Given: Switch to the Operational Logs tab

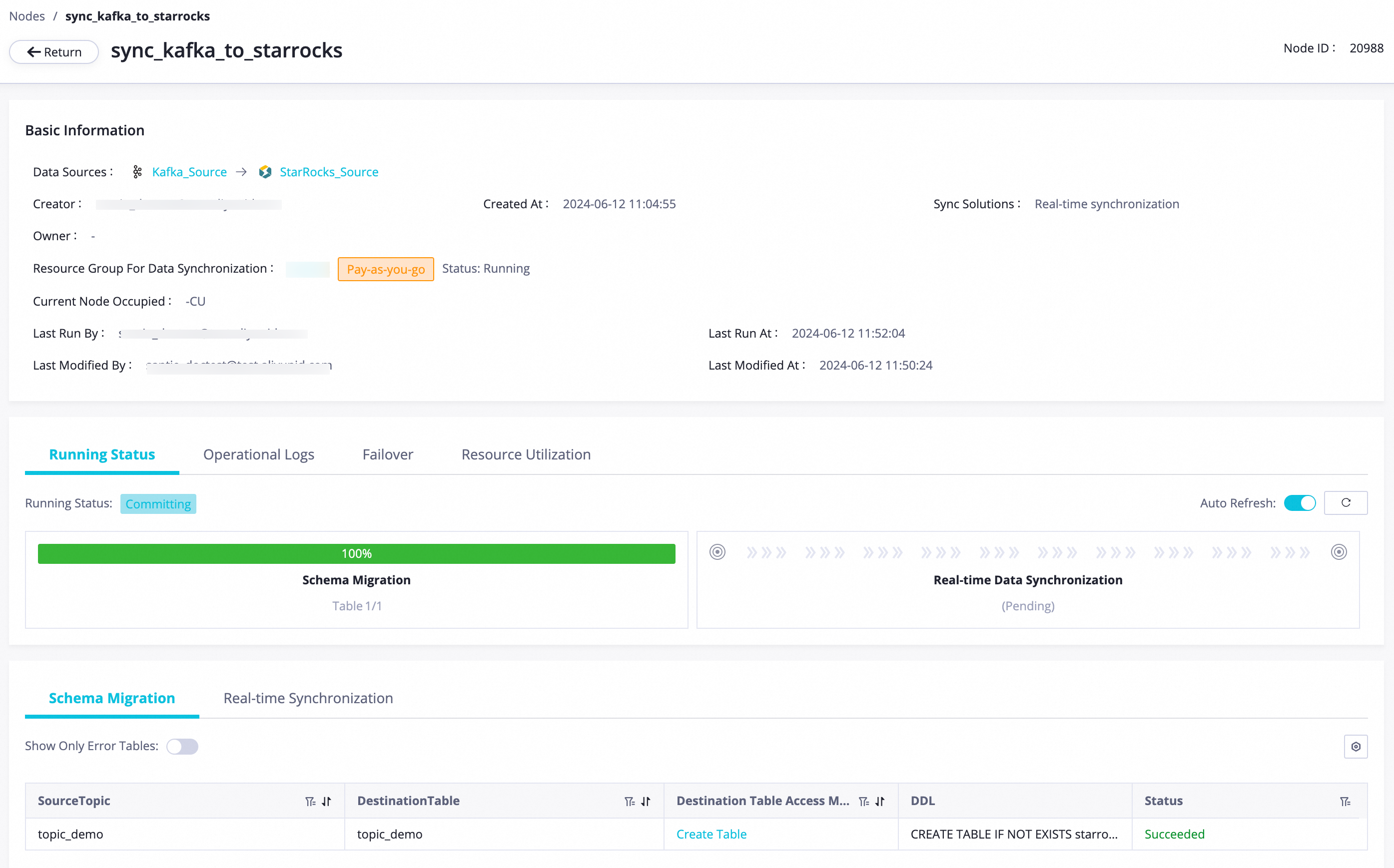Looking at the screenshot, I should (x=258, y=454).
